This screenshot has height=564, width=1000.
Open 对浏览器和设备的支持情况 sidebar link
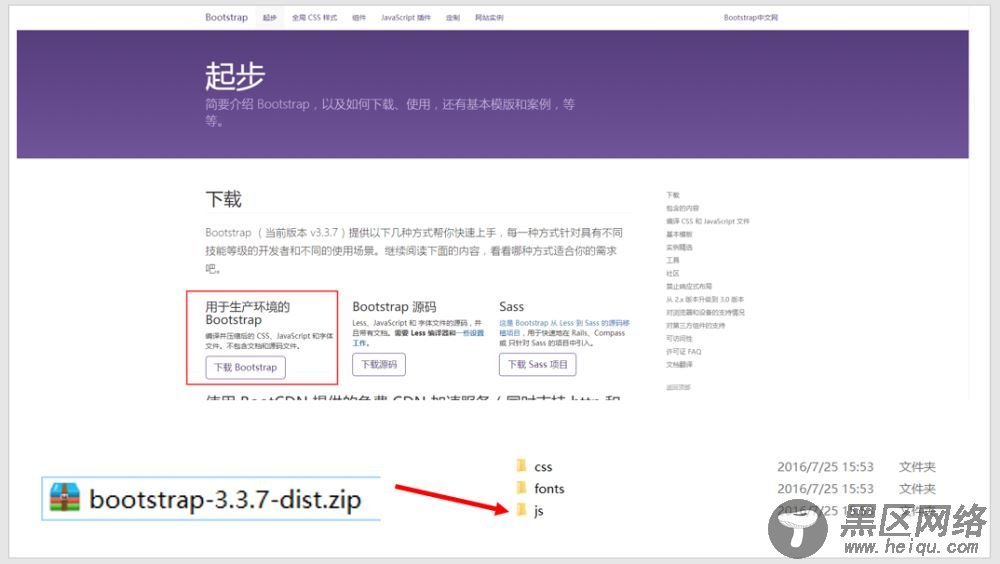(705, 312)
